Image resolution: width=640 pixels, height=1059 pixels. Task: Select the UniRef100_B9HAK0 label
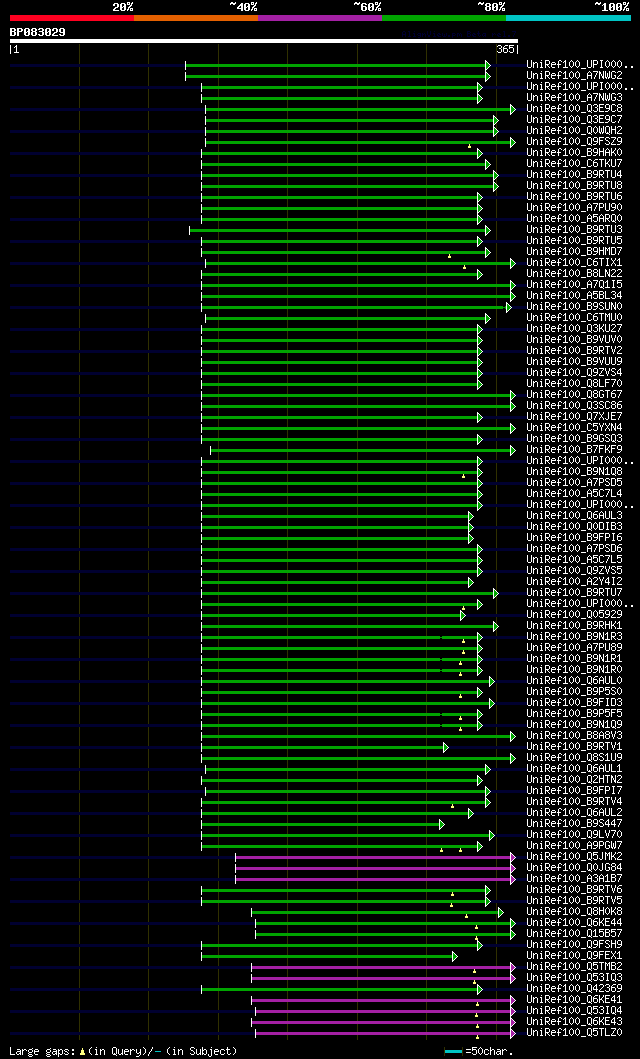575,153
